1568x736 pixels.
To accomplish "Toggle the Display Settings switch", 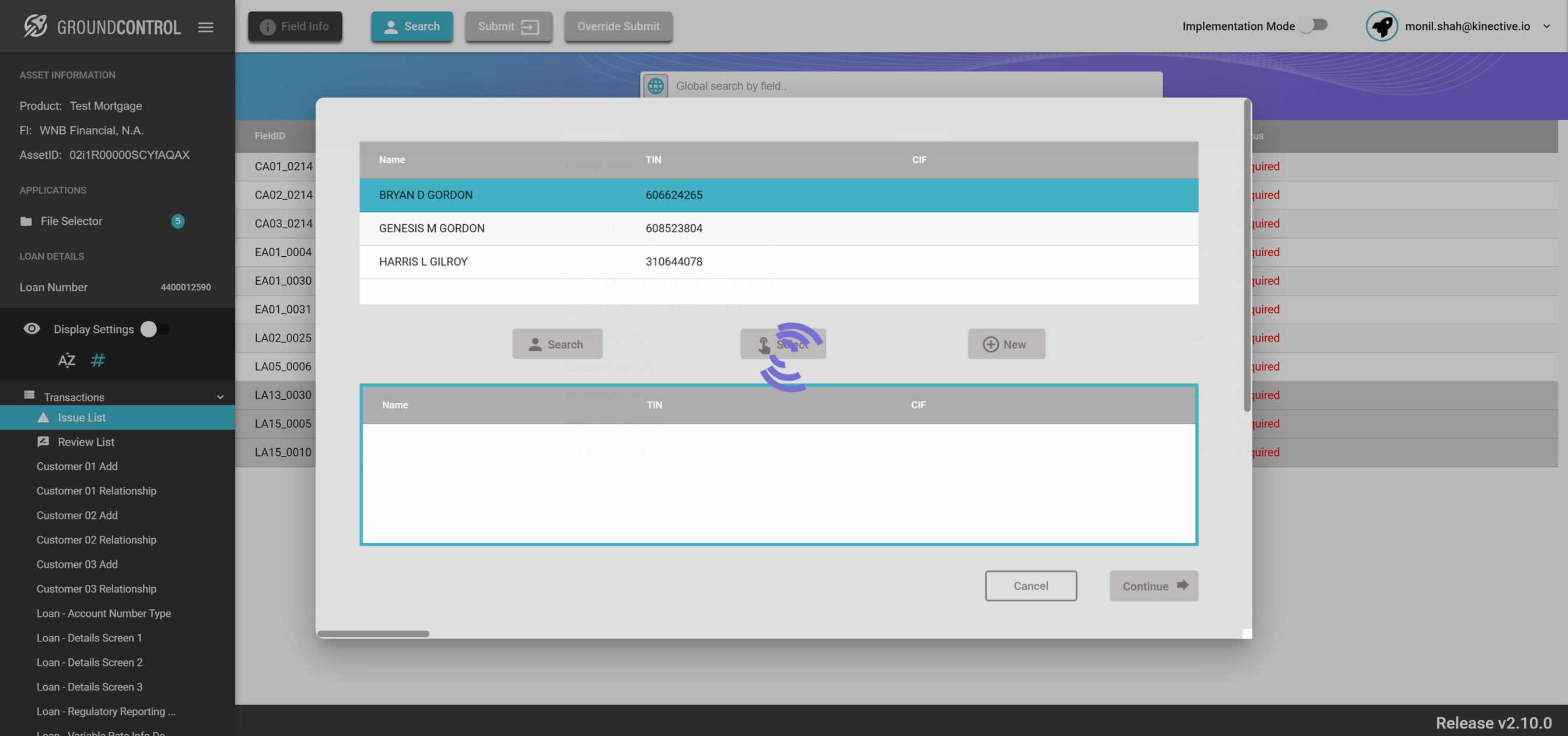I will tap(155, 329).
